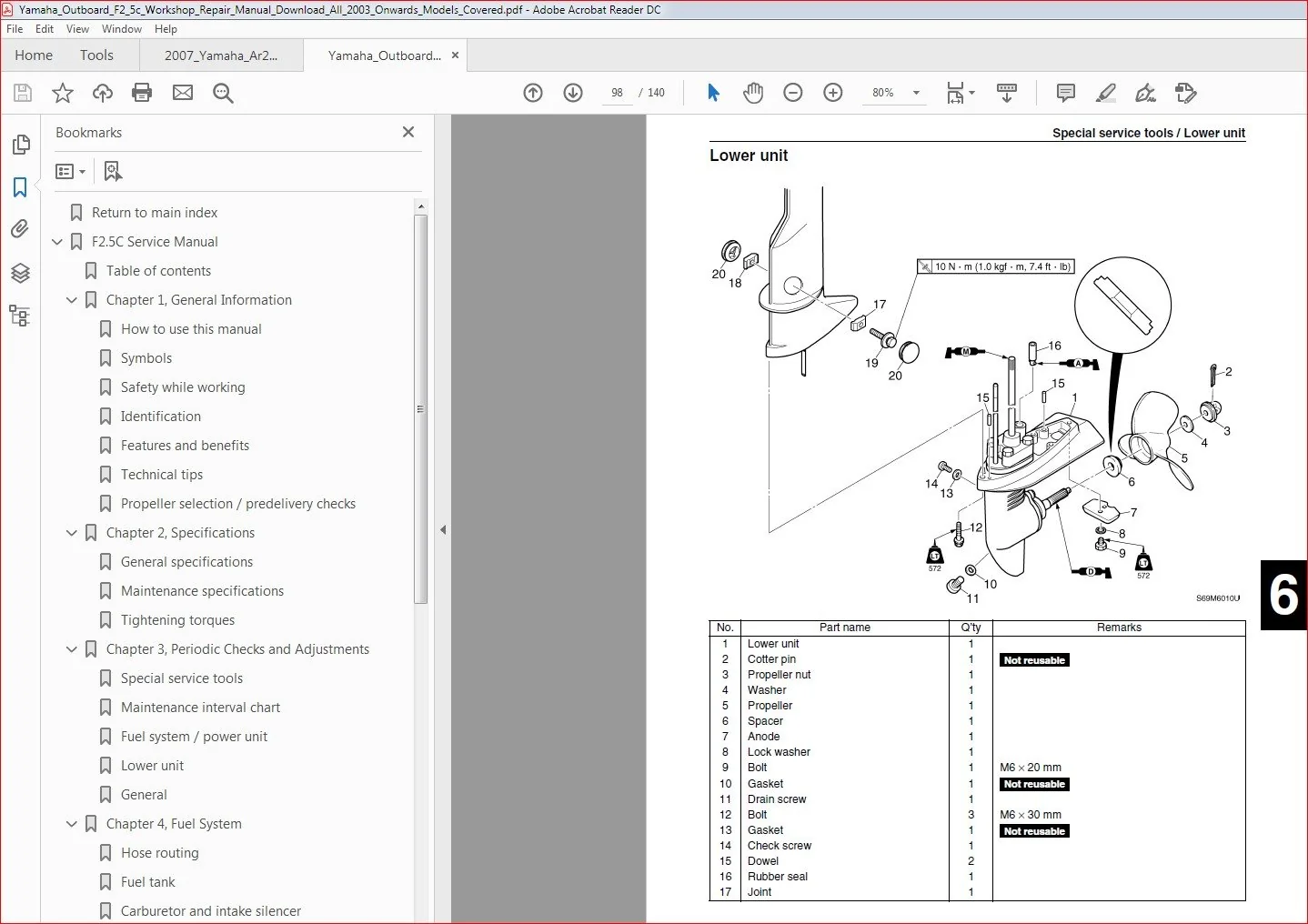Activate the hand pan tool
The width and height of the screenshot is (1308, 924).
pyautogui.click(x=753, y=93)
